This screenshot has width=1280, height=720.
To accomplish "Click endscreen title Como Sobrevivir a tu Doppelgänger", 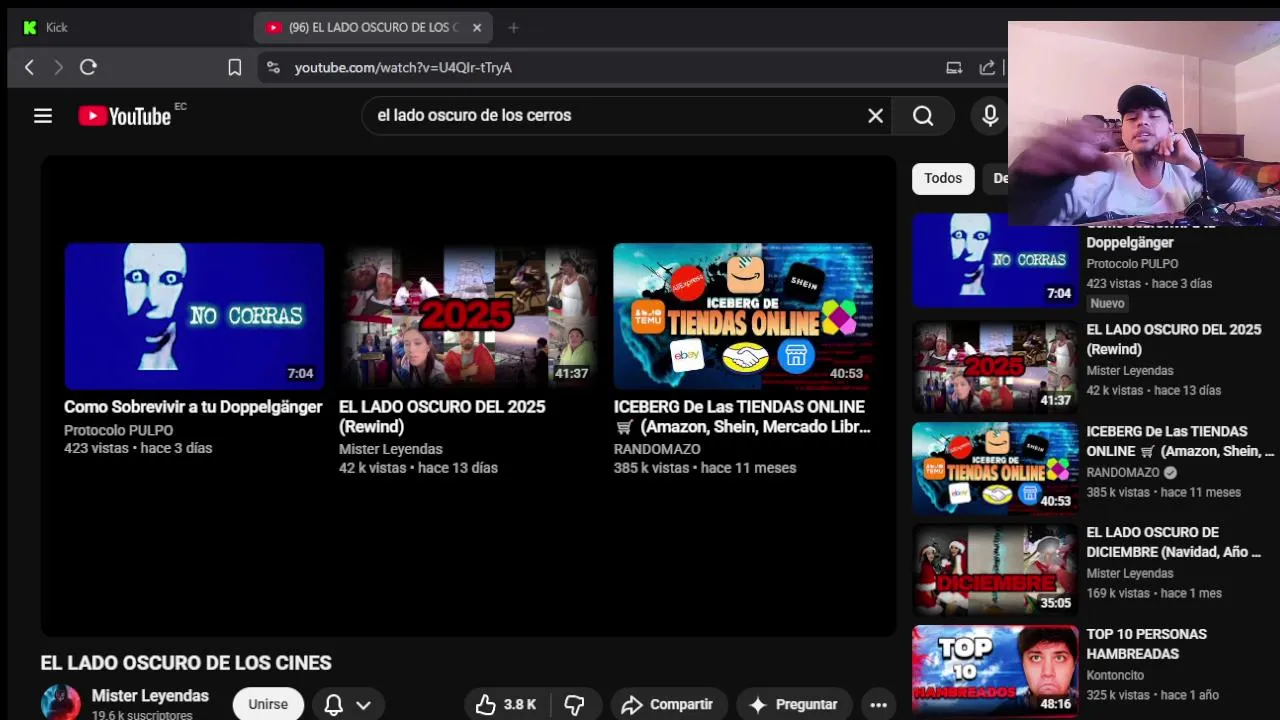I will tap(193, 407).
